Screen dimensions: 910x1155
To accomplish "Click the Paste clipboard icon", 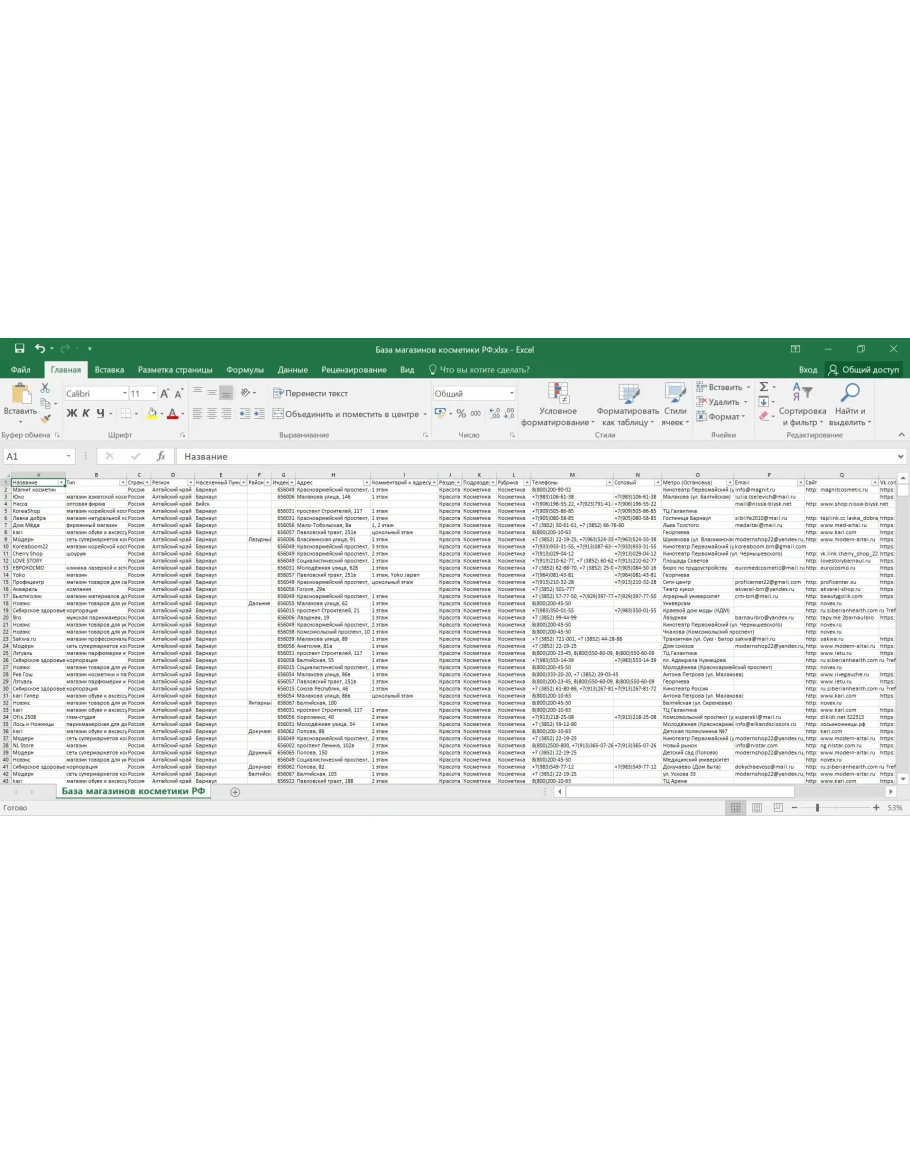I will [x=20, y=395].
